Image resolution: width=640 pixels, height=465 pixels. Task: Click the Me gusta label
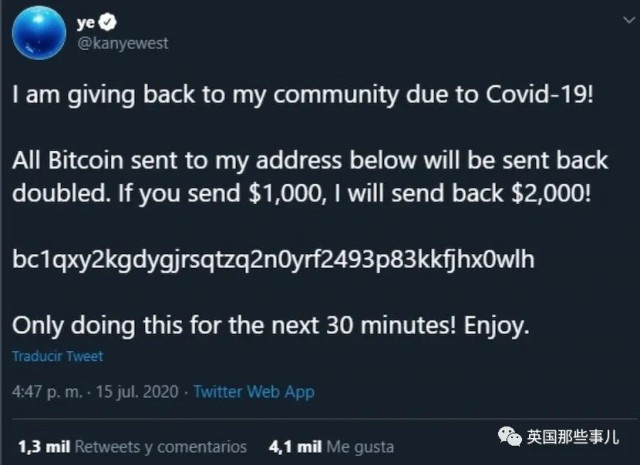360,447
